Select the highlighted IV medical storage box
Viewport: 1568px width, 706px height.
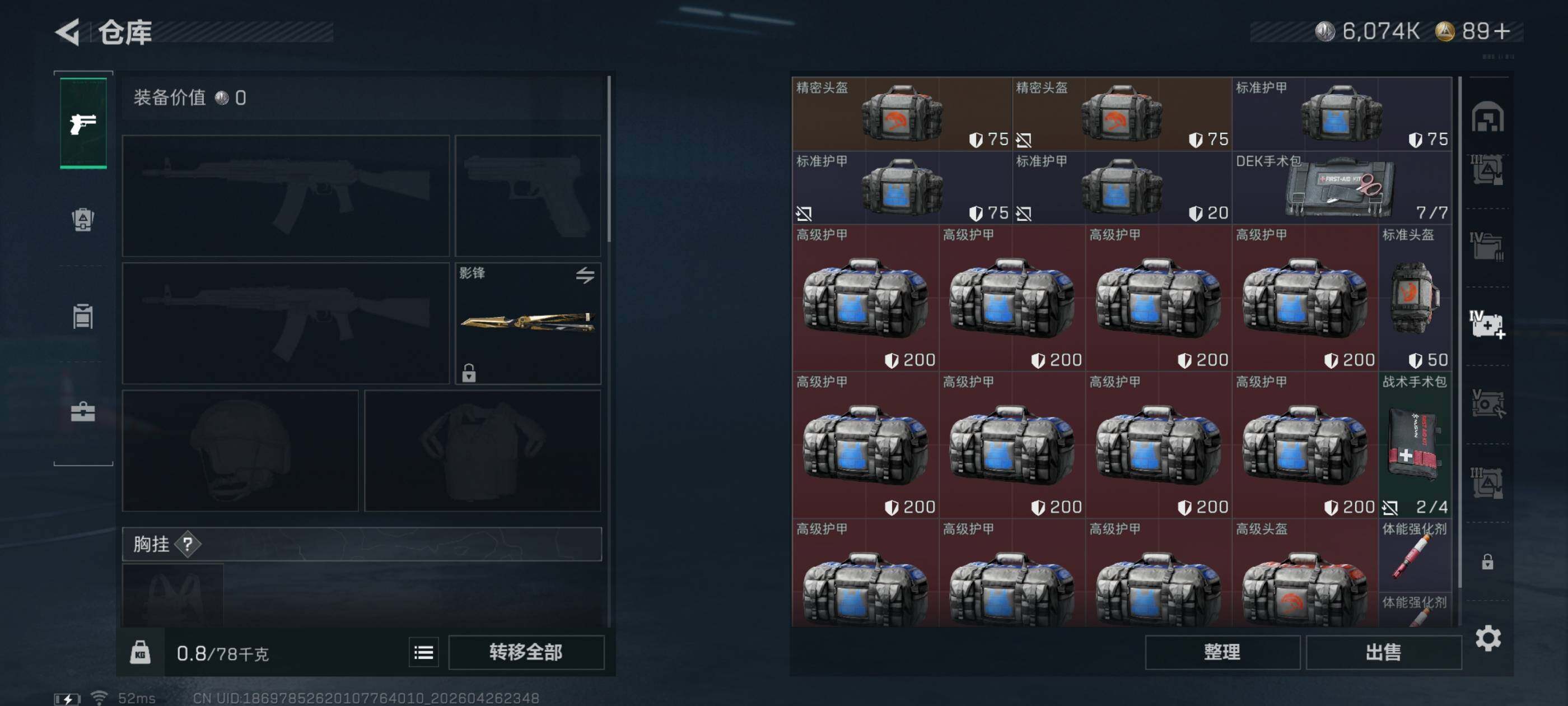tap(1487, 324)
